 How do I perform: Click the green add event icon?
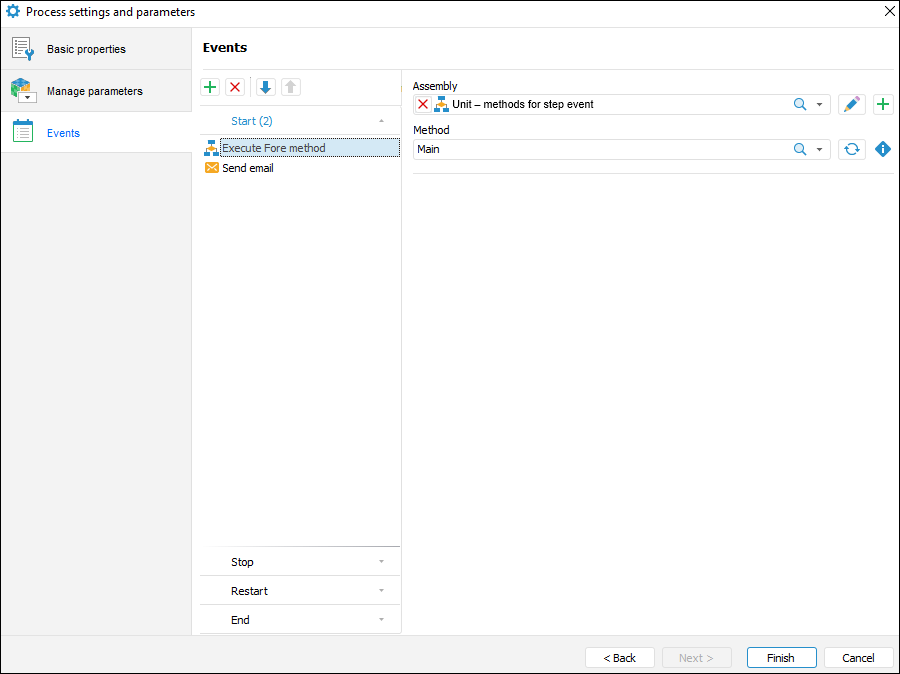[210, 87]
